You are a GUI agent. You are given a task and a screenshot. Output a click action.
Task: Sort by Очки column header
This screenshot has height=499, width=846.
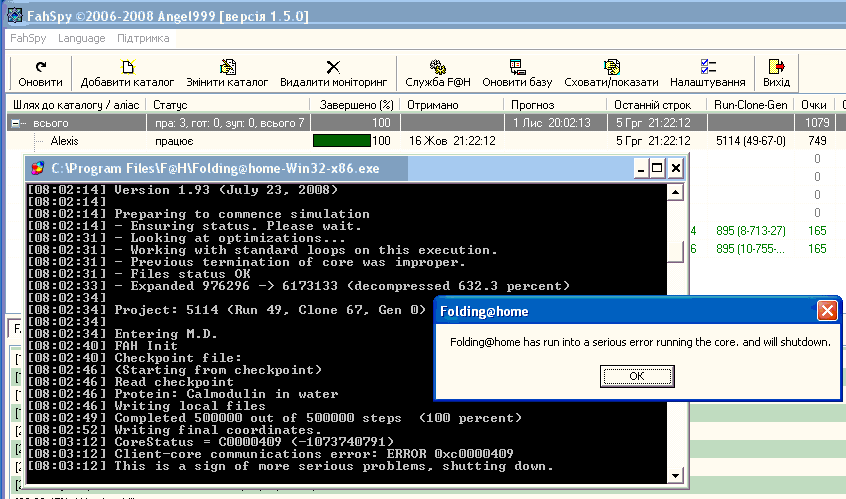pos(814,105)
